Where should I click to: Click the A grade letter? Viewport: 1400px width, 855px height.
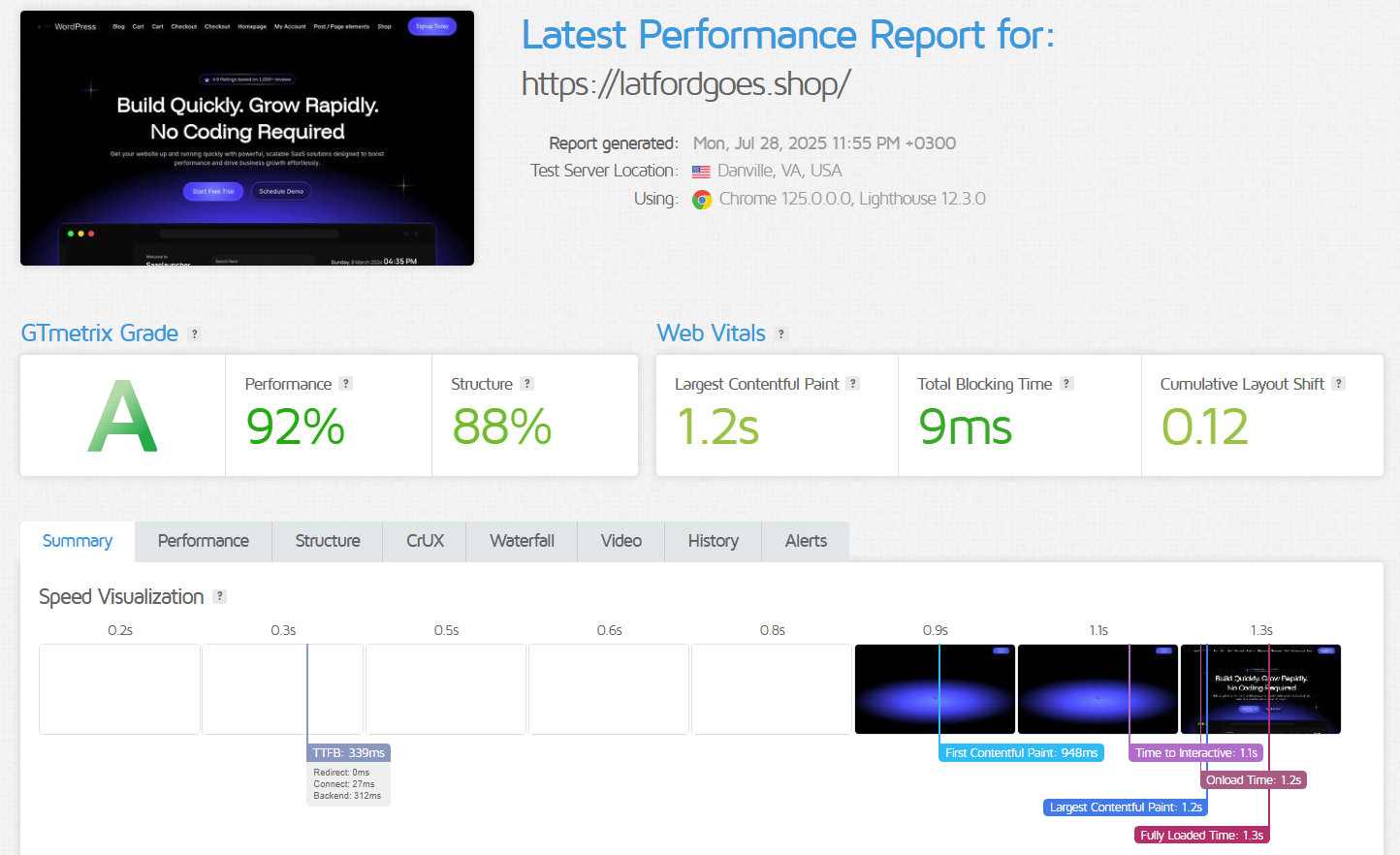pyautogui.click(x=122, y=417)
